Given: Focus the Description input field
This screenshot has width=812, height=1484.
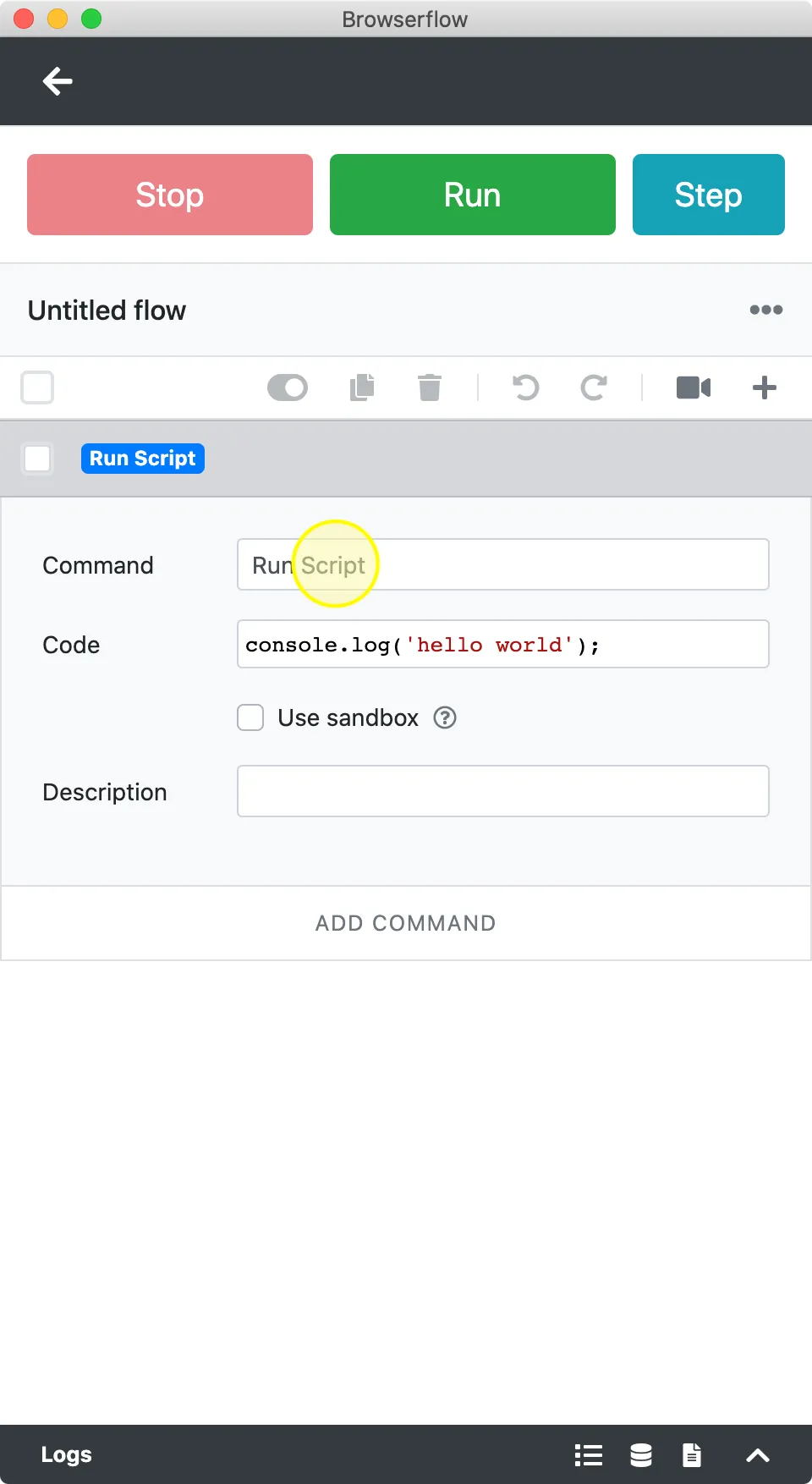Looking at the screenshot, I should pos(503,791).
